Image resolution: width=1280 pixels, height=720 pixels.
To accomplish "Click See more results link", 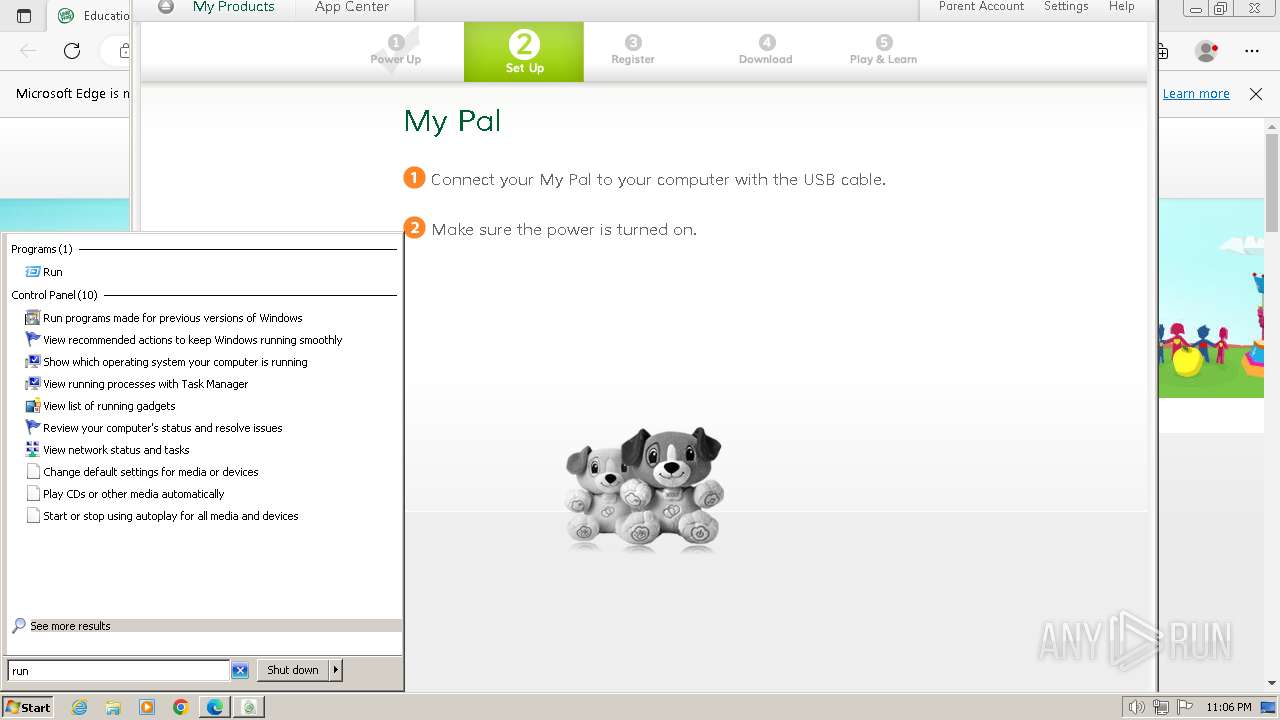I will coord(70,626).
